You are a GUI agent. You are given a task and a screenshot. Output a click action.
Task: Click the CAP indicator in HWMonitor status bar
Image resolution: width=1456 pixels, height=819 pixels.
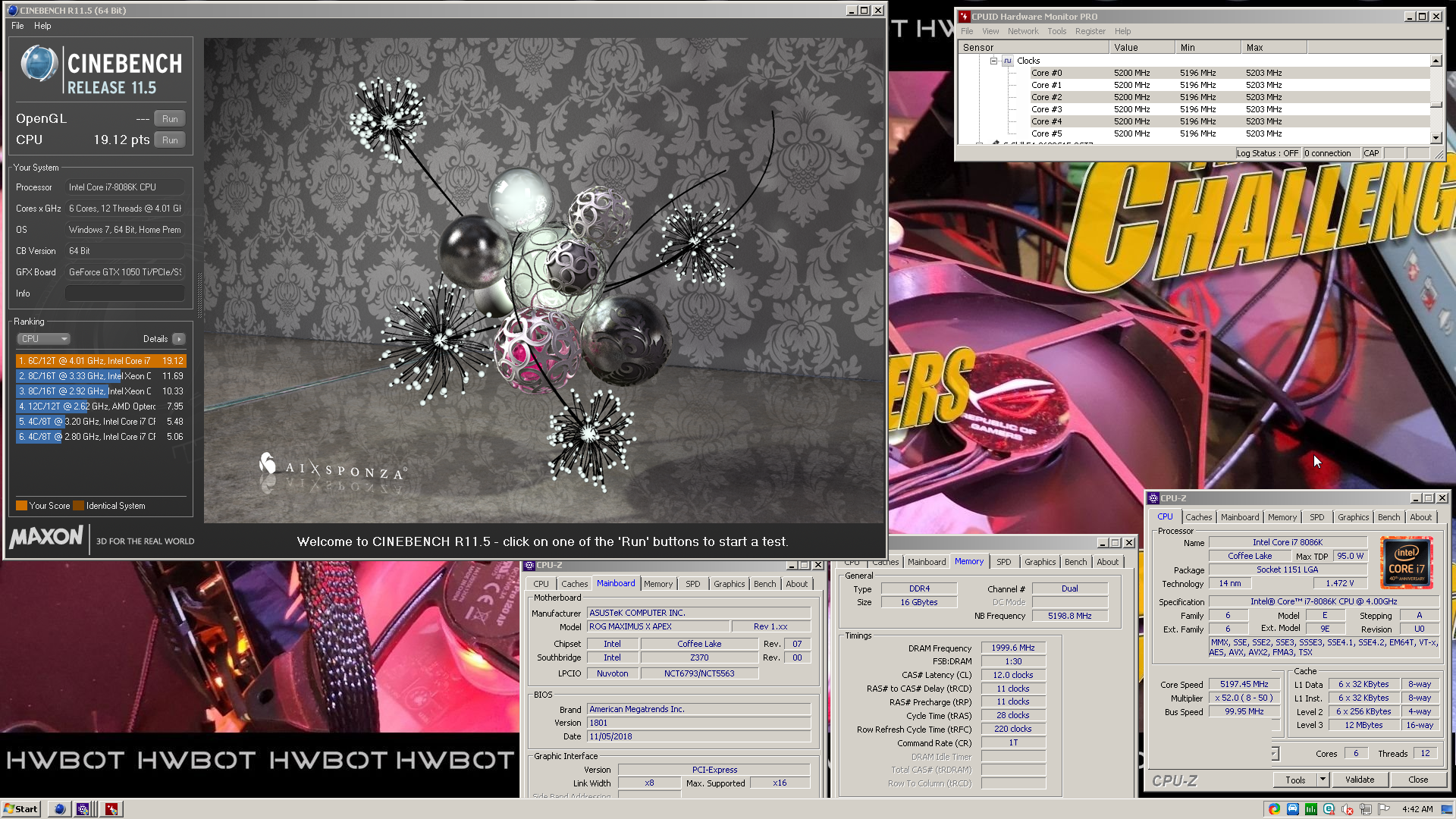pos(1371,153)
